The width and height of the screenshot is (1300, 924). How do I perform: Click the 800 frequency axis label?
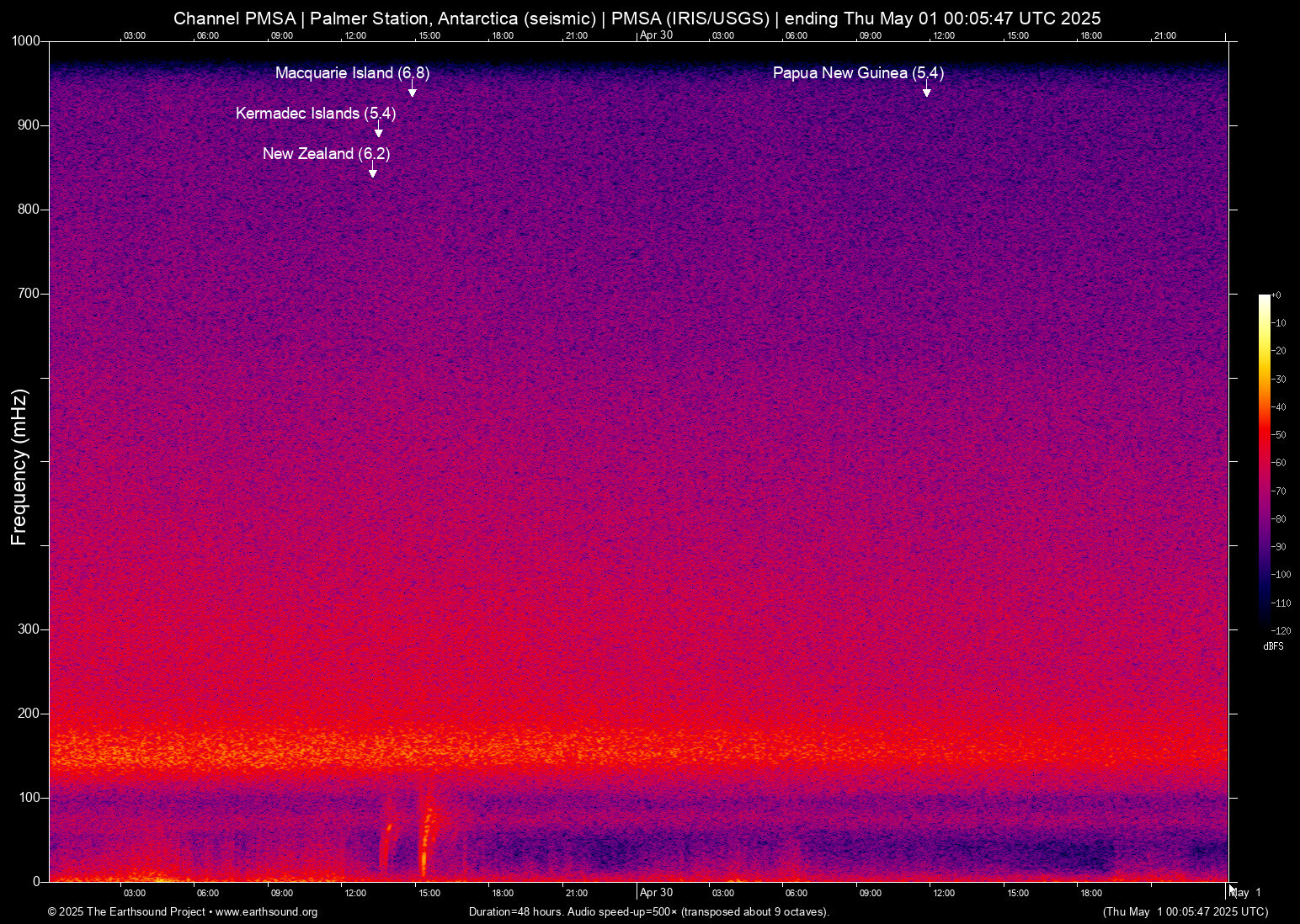coord(29,210)
